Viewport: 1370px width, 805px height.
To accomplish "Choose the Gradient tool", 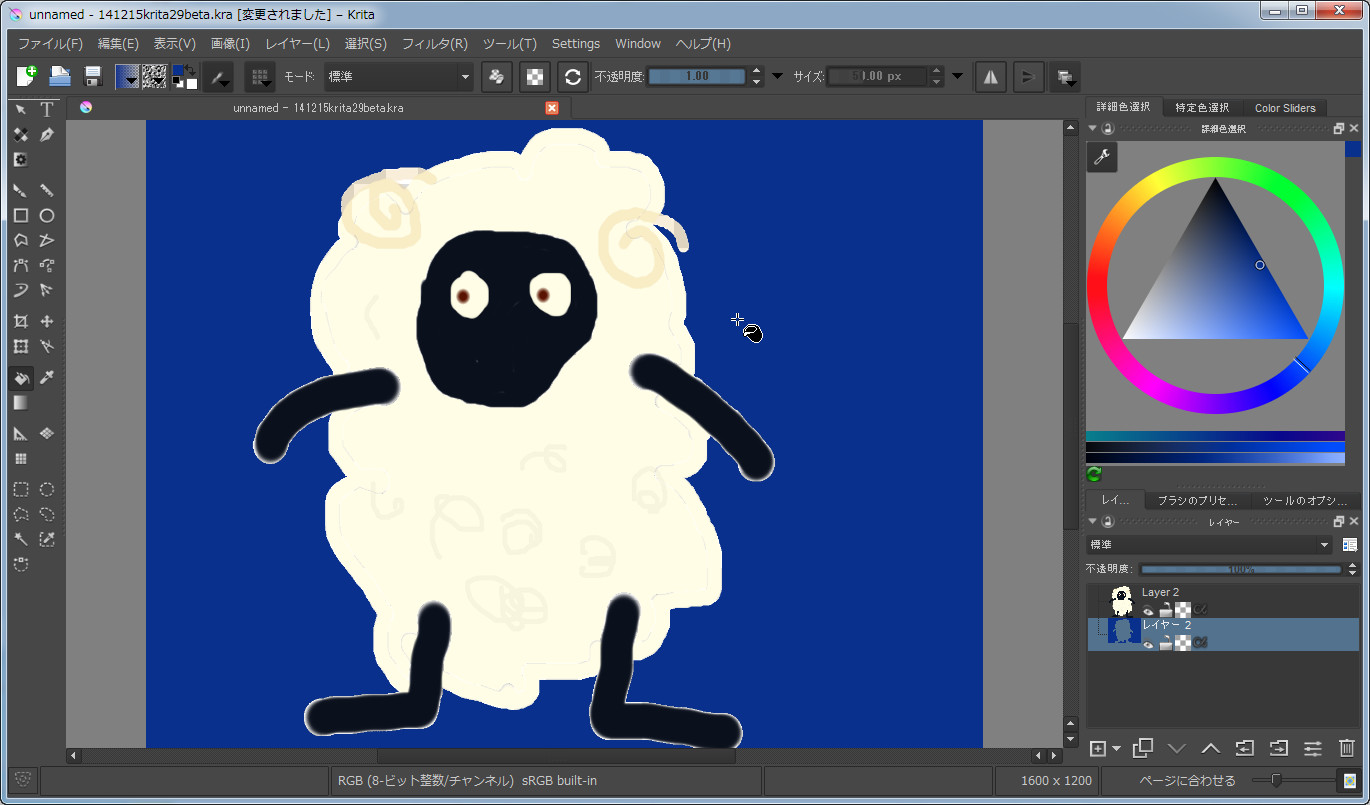I will point(20,402).
